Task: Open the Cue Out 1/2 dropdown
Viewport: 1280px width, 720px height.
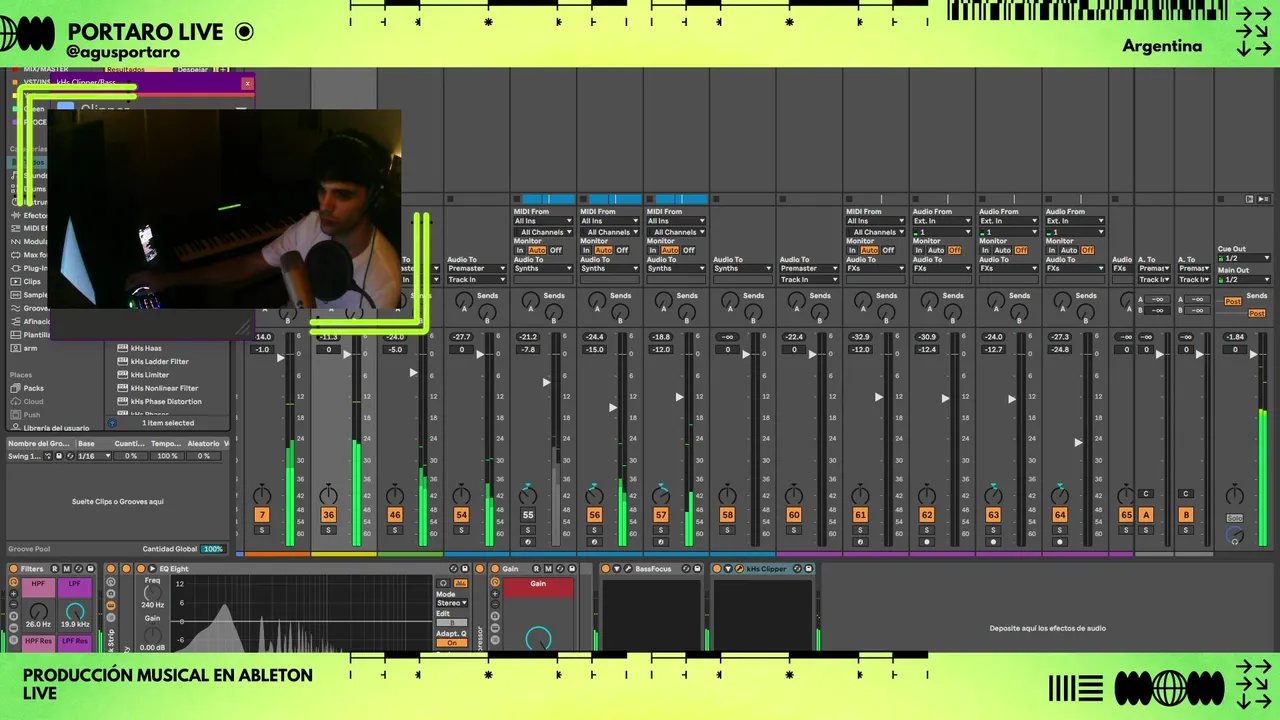Action: (x=1244, y=258)
